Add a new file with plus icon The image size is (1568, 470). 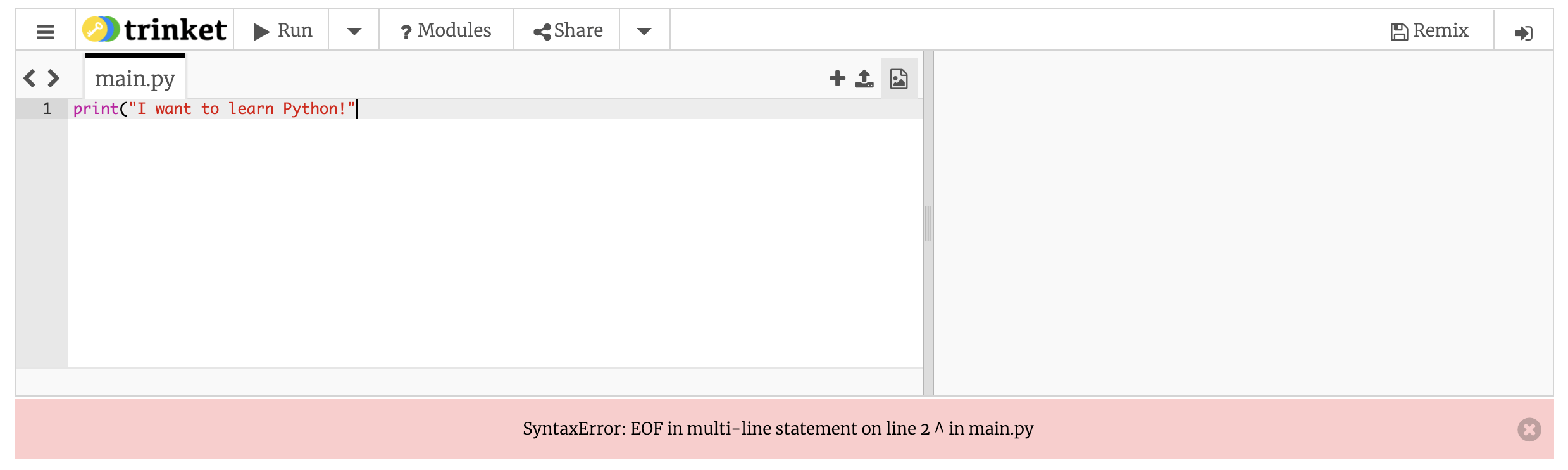pyautogui.click(x=837, y=78)
